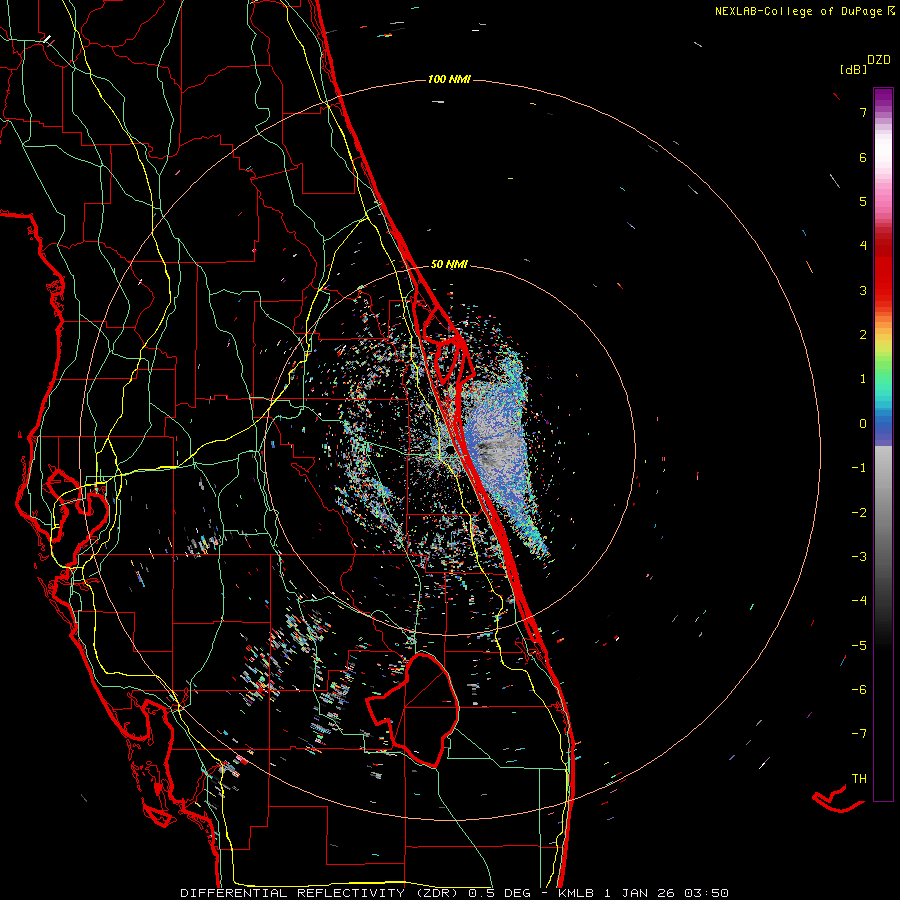
Task: Click the legend value "-4"
Action: pyautogui.click(x=859, y=601)
